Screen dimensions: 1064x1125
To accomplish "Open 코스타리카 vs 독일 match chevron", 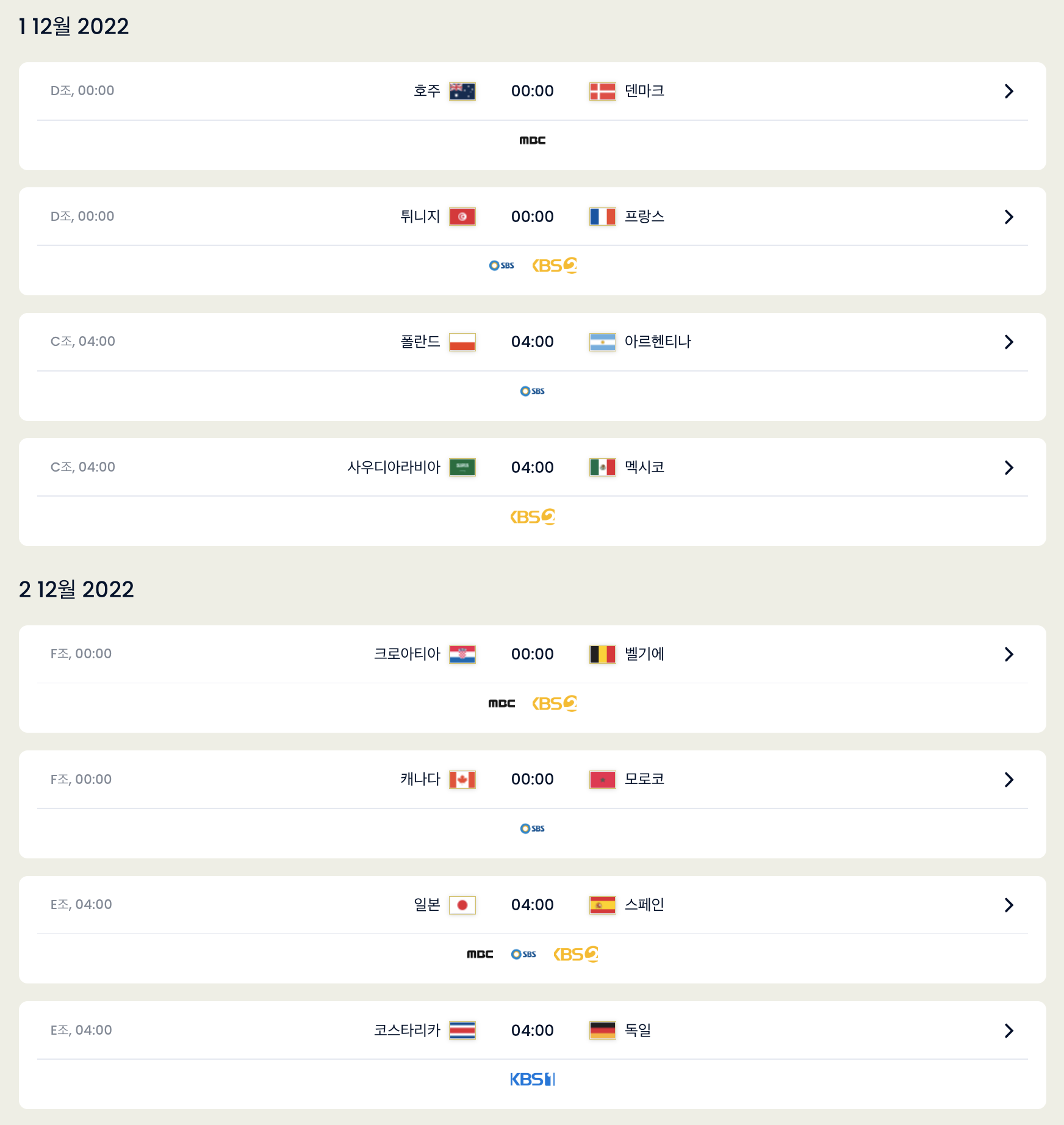I will (x=1008, y=1031).
